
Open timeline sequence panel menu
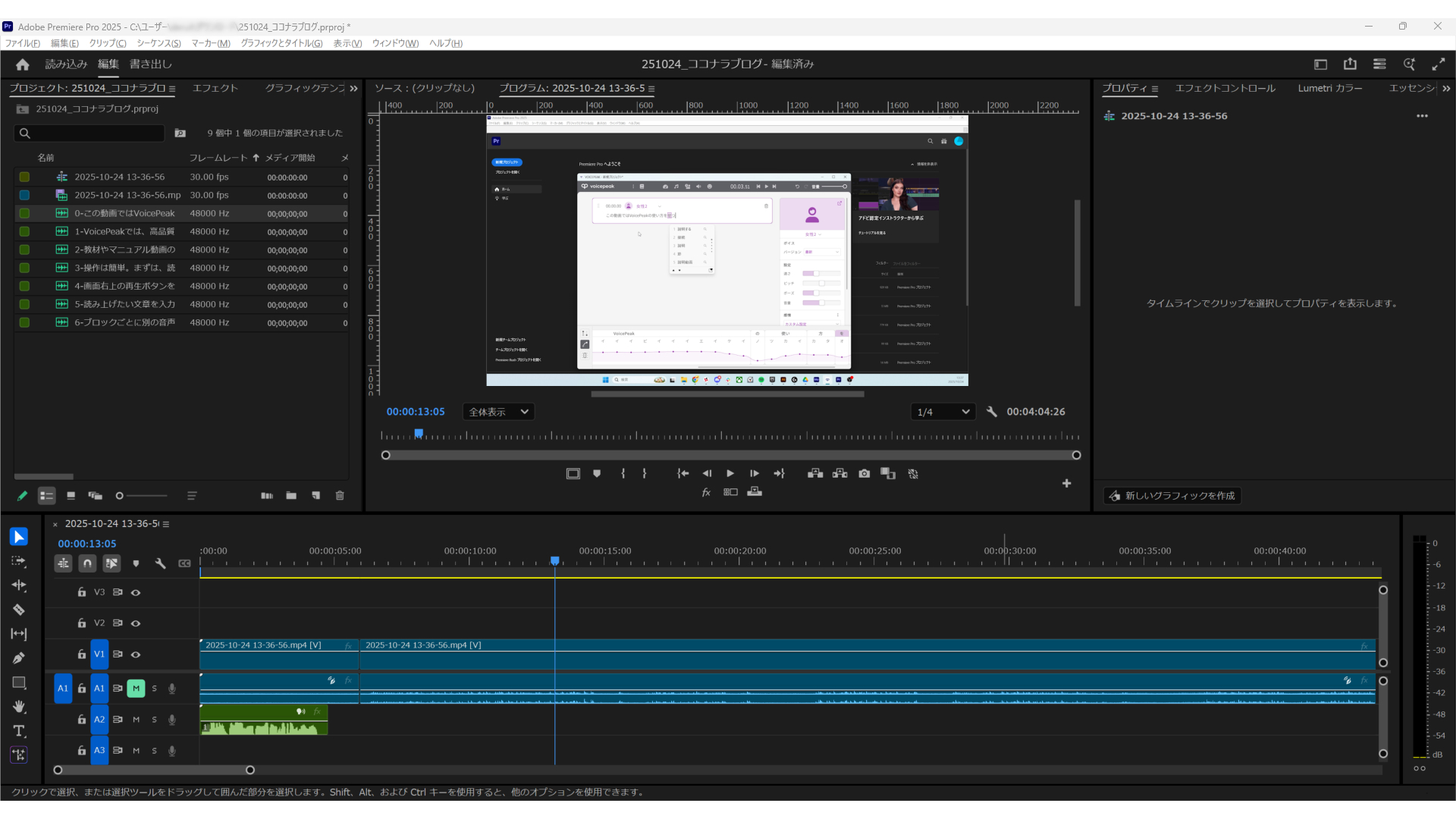coord(166,524)
